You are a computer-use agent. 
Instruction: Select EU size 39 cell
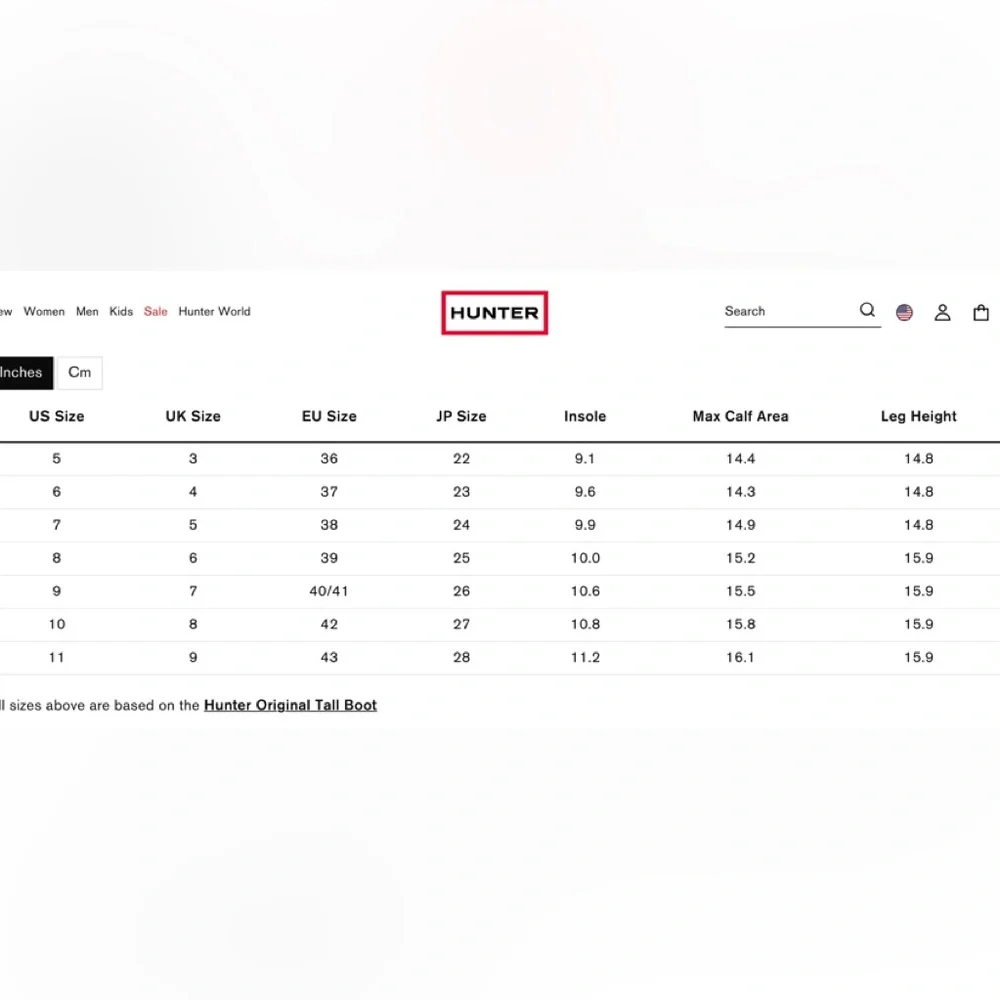click(x=329, y=558)
